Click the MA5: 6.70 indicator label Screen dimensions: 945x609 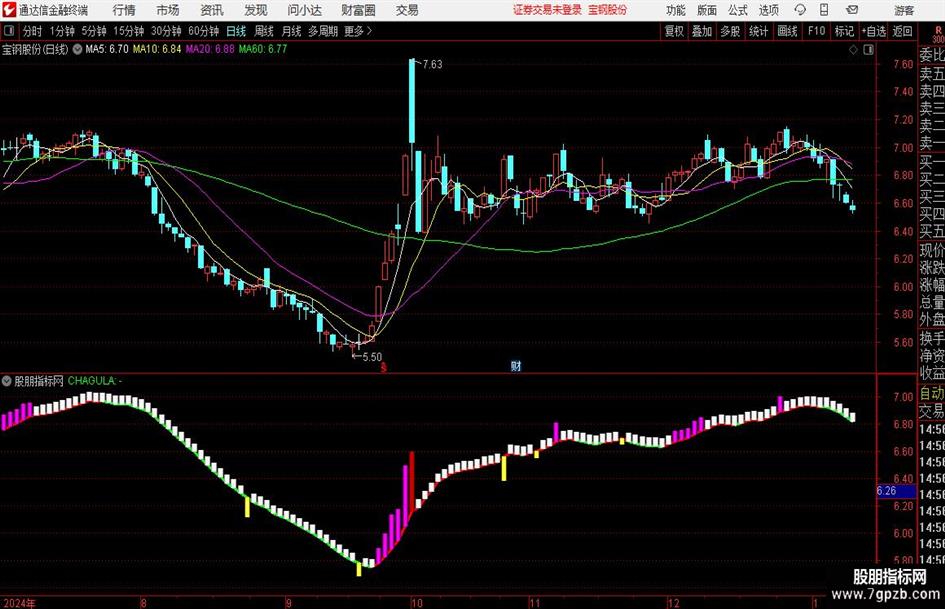pyautogui.click(x=107, y=49)
